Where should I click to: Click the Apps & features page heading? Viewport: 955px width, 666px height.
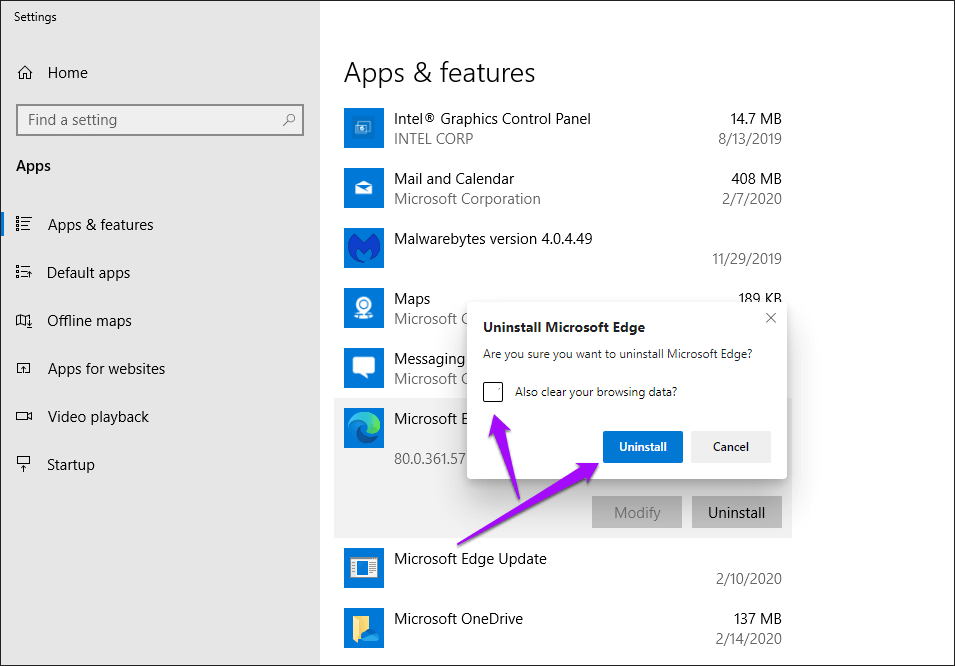click(x=439, y=73)
